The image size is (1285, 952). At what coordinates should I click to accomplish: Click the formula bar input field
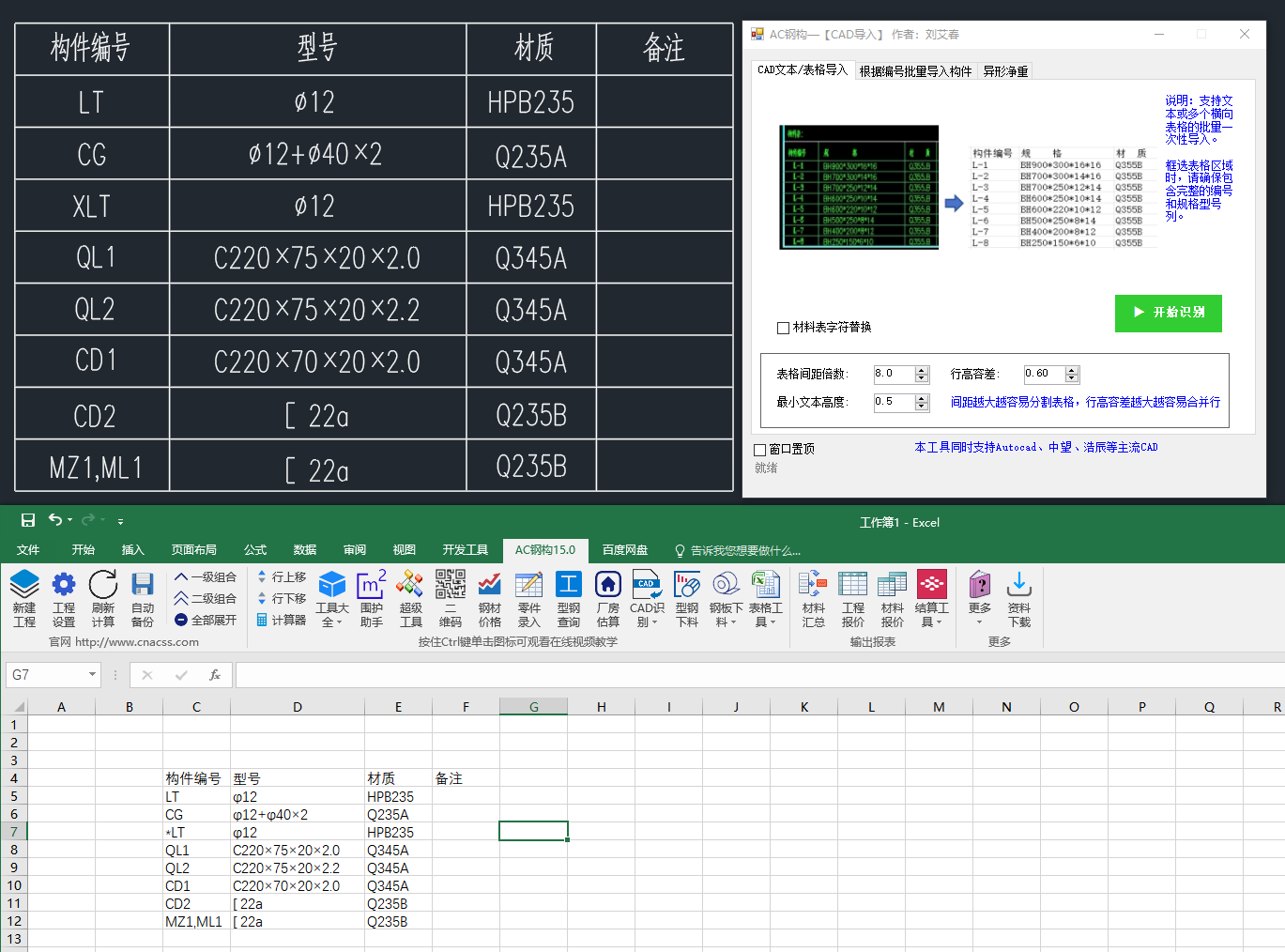pos(758,675)
